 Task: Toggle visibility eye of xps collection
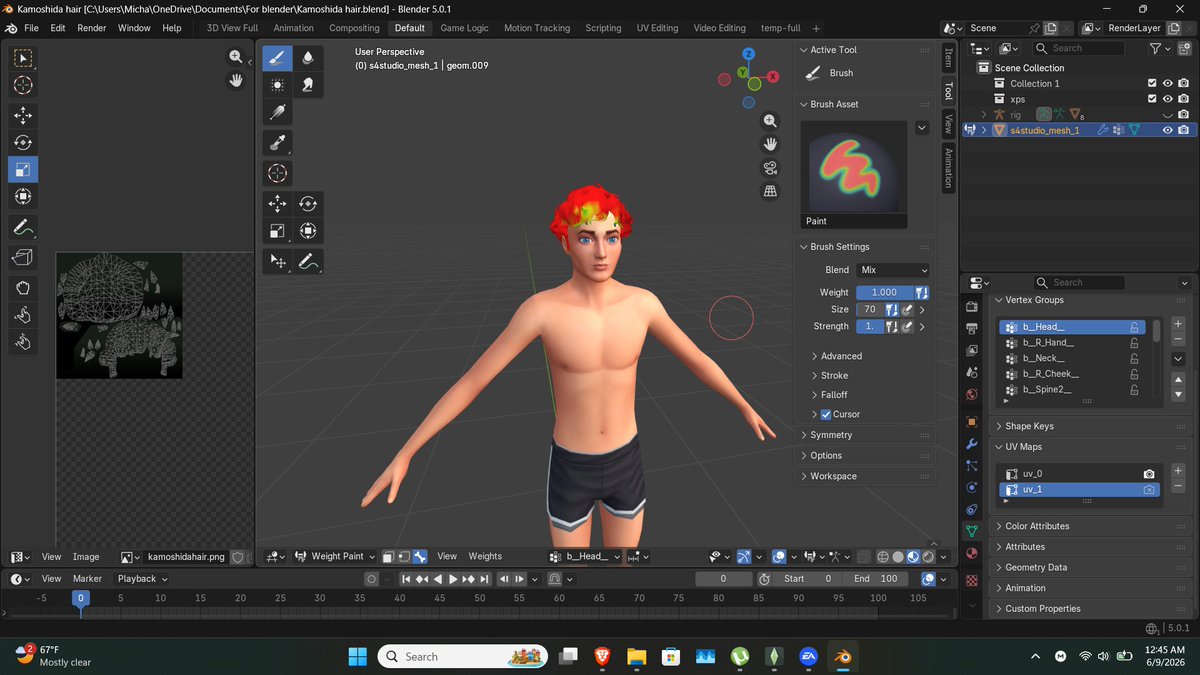[x=1167, y=99]
